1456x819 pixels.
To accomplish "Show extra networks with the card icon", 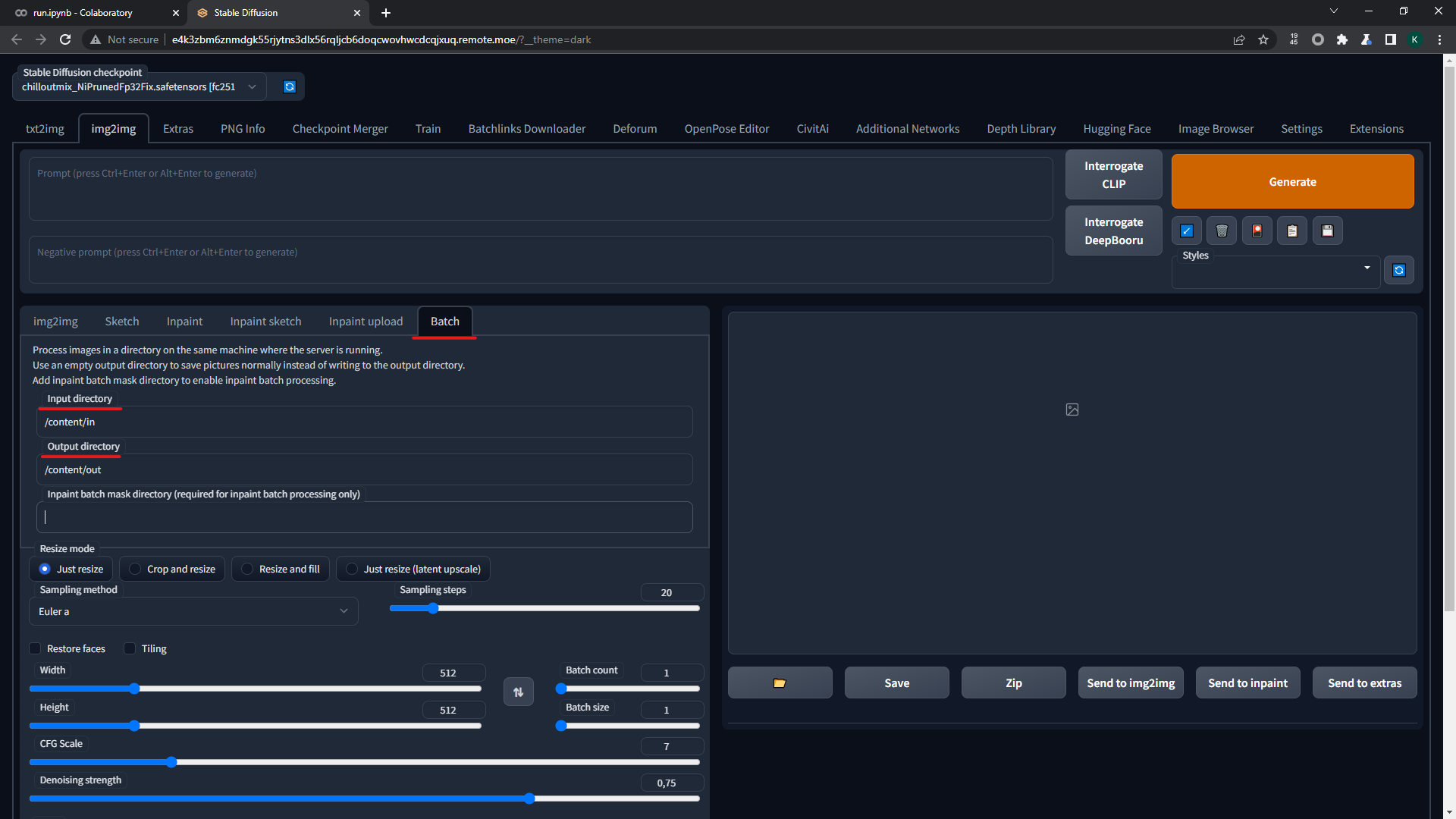I will pyautogui.click(x=1257, y=231).
